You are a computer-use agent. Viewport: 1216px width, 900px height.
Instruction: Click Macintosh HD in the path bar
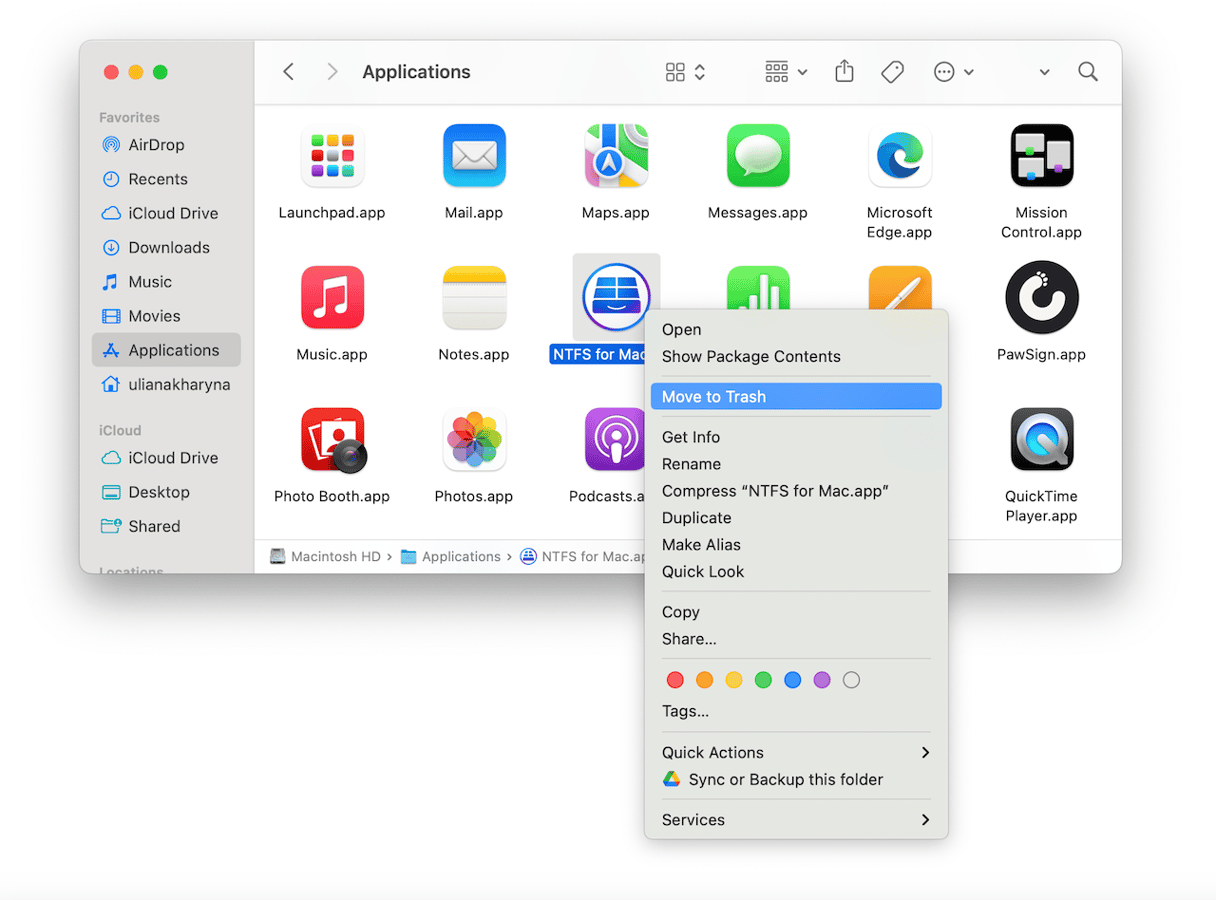tap(334, 557)
